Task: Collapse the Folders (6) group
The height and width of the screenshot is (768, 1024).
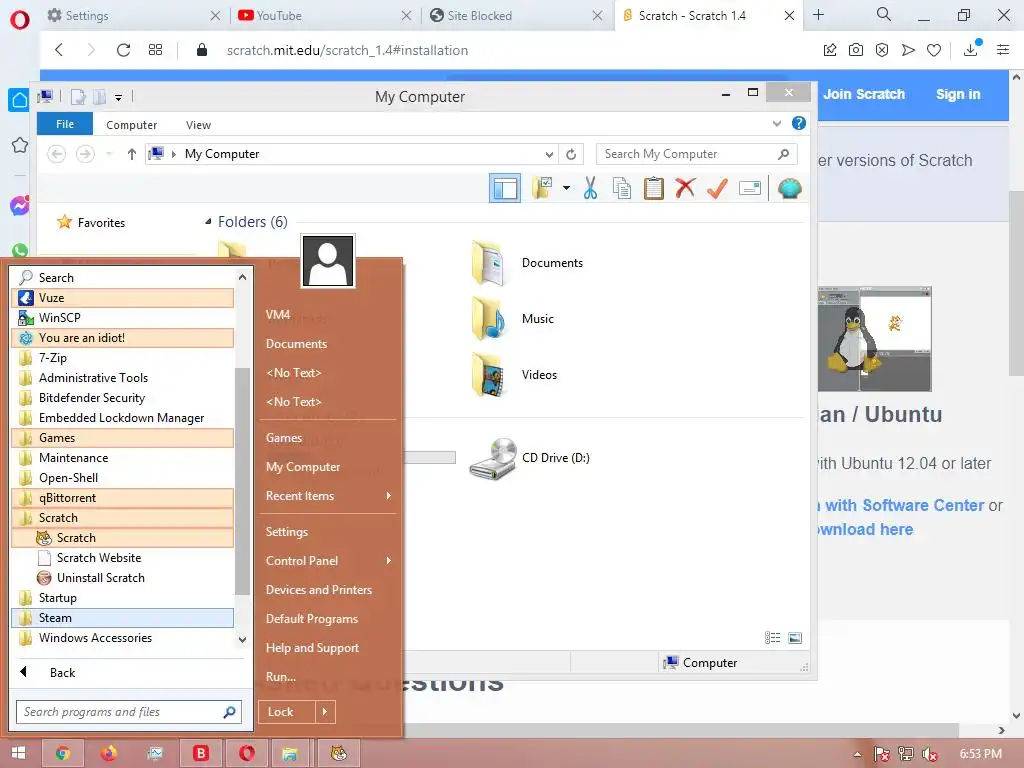Action: point(208,222)
